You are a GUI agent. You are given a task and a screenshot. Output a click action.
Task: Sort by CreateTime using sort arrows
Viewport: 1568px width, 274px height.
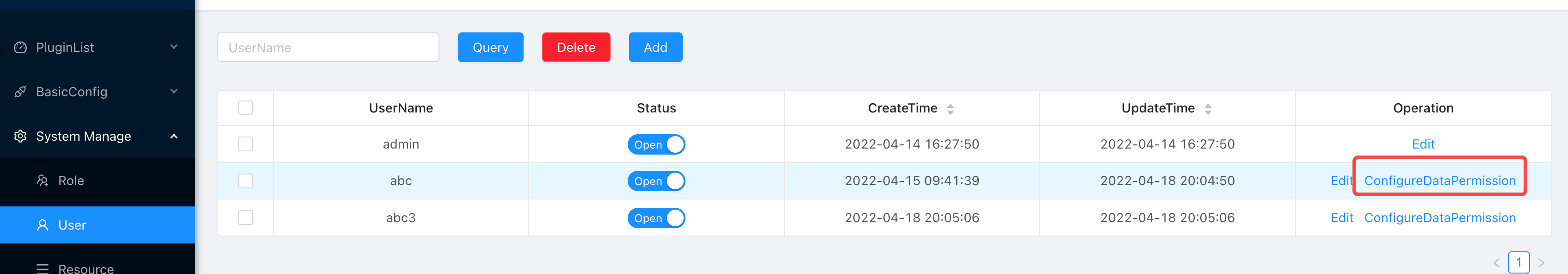tap(950, 109)
